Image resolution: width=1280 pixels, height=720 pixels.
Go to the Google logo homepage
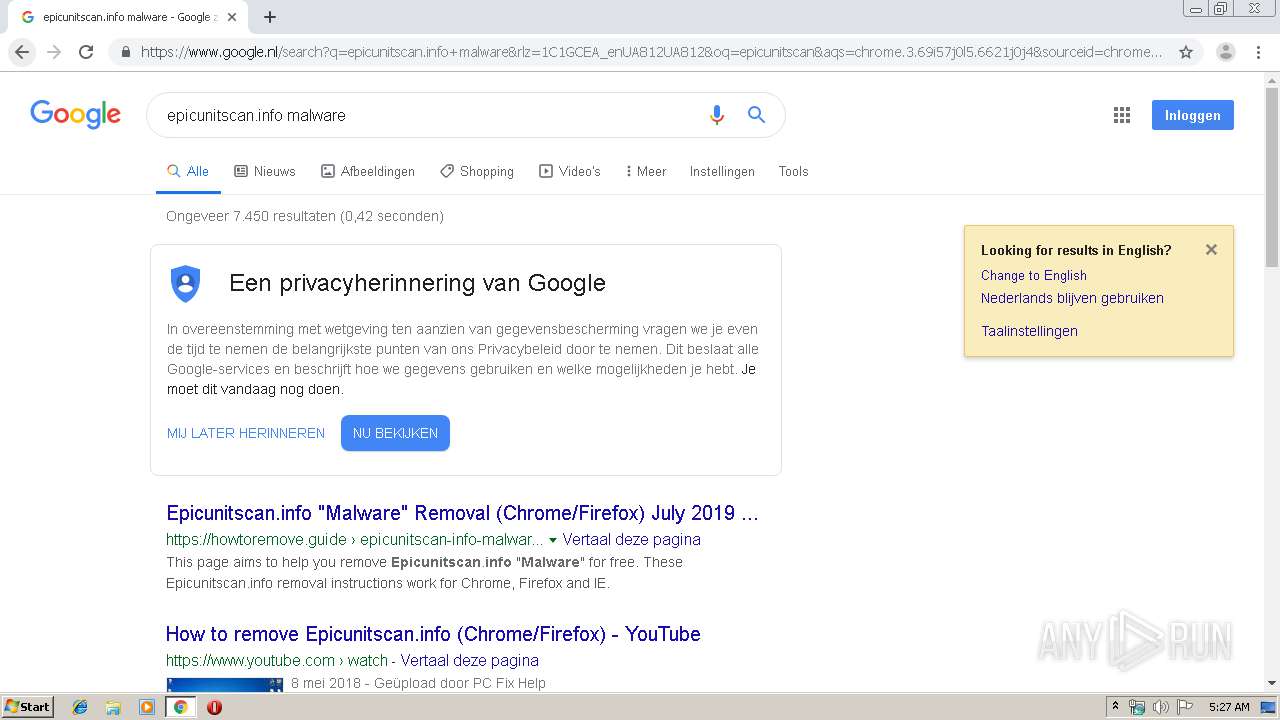point(75,114)
